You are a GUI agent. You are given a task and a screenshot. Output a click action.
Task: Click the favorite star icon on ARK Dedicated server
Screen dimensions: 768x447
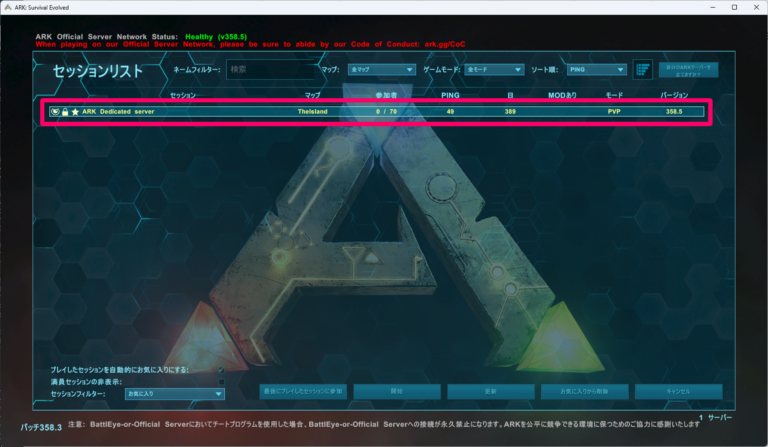coord(75,112)
